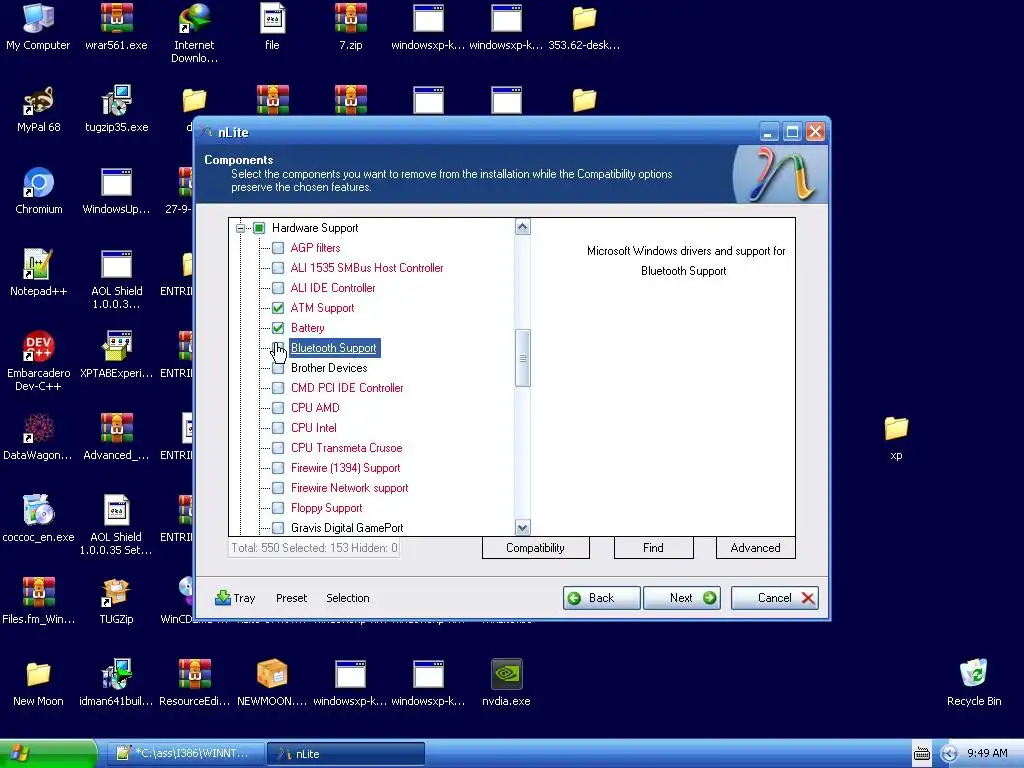Screen dimensions: 1024x768
Task: Select WindowsUp... desktop icon
Action: point(116,191)
